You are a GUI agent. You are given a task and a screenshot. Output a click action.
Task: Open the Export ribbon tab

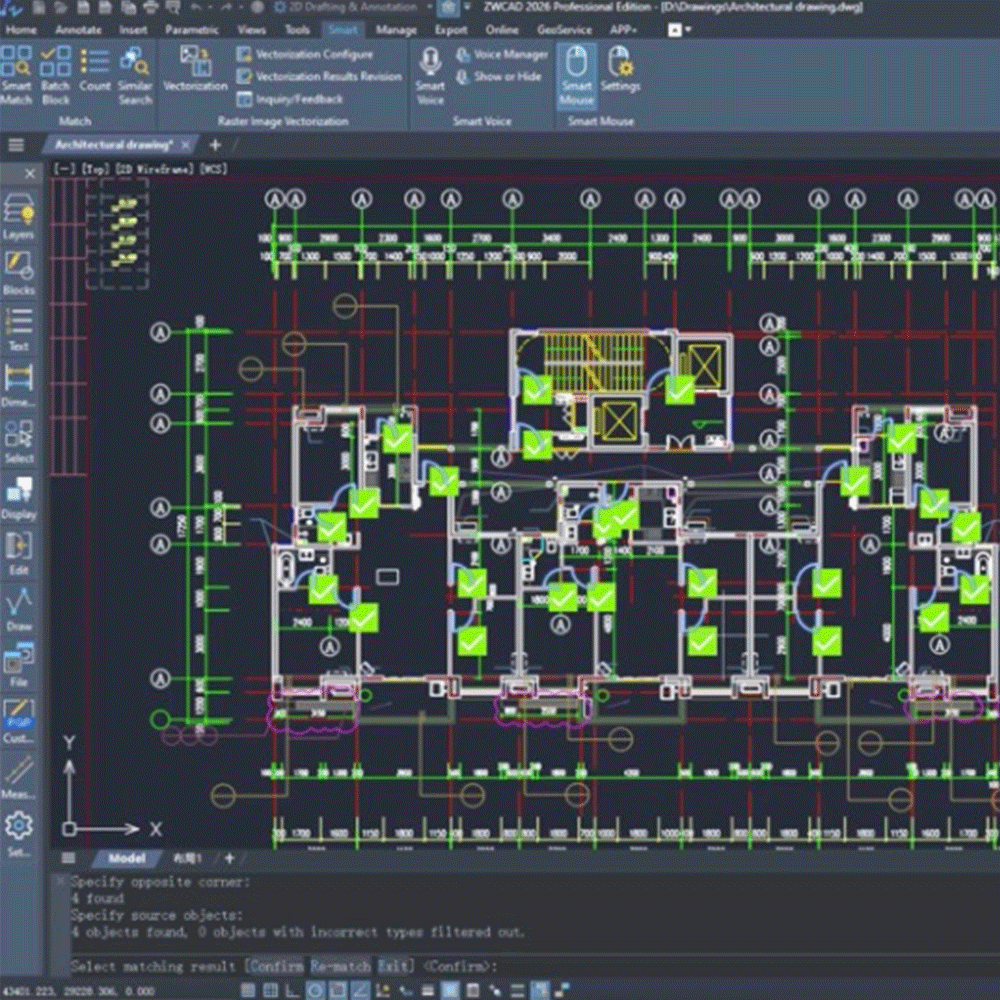450,30
